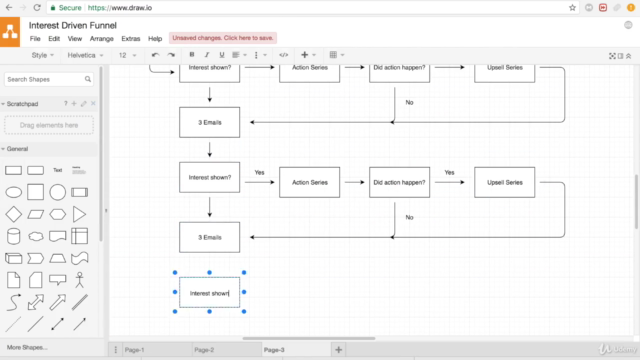Toggle the format panel icon

coord(620,56)
